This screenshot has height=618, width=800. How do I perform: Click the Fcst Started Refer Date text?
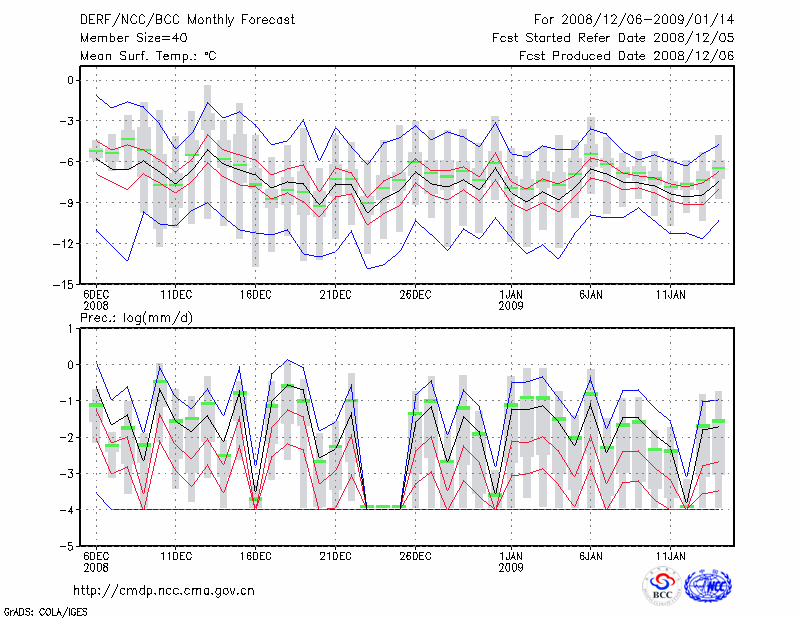click(613, 37)
